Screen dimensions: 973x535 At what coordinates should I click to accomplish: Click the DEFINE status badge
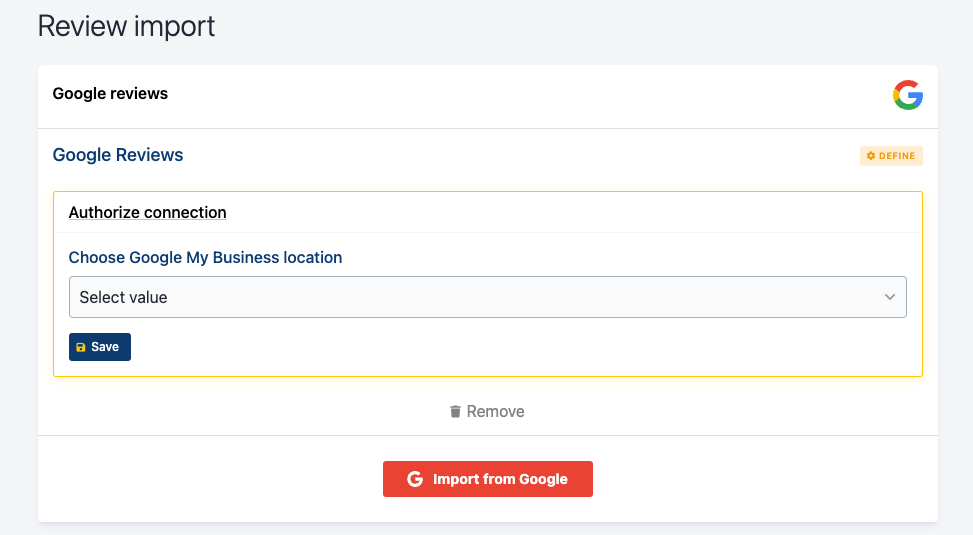click(891, 156)
